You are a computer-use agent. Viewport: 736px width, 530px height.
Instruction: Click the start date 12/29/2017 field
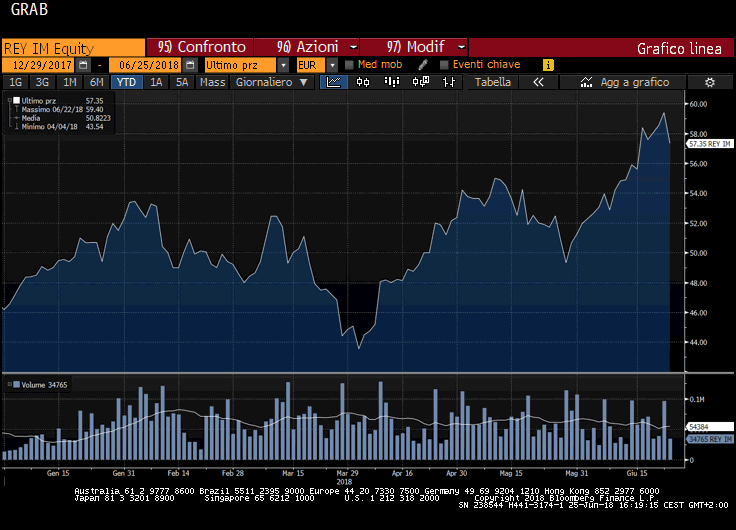[39, 65]
